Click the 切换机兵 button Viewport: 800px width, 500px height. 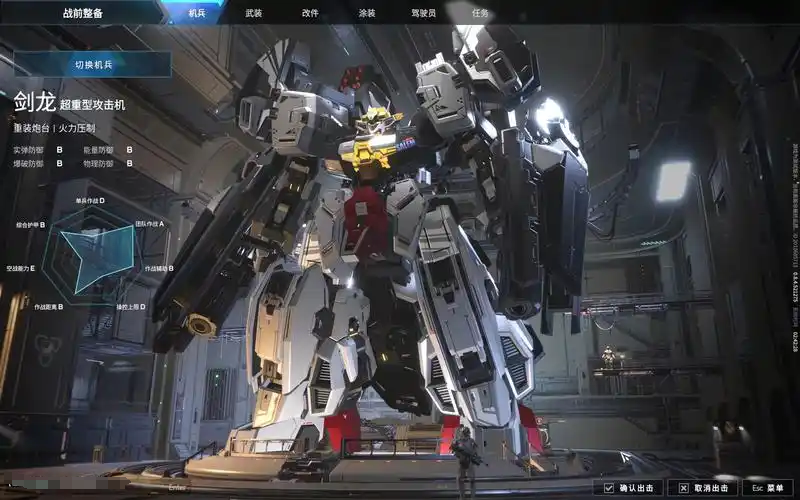(x=93, y=65)
